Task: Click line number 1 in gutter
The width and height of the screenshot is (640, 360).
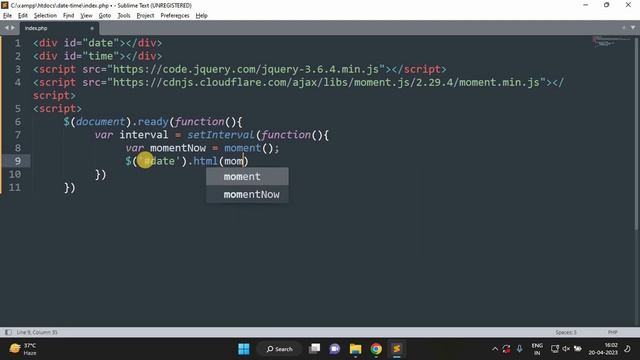Action: coord(18,43)
